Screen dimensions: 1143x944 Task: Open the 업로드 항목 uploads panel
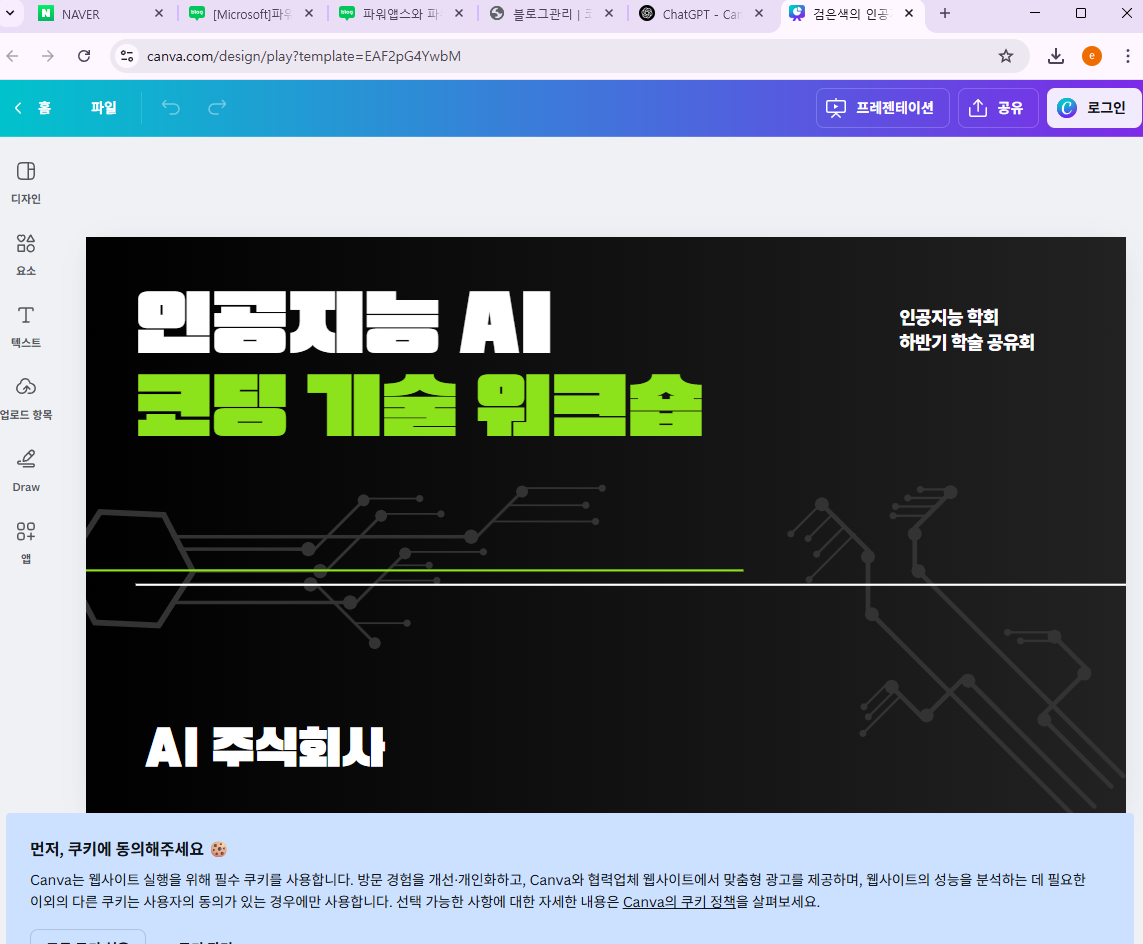tap(26, 399)
